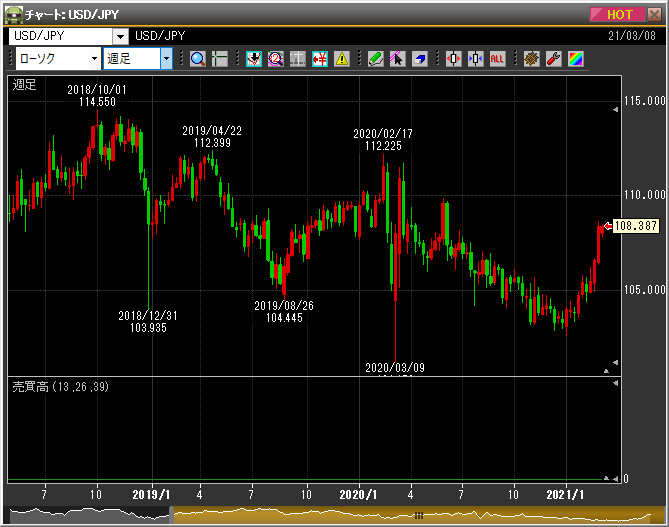This screenshot has height=527, width=669.
Task: Click the eraser tool icon
Action: (x=420, y=59)
